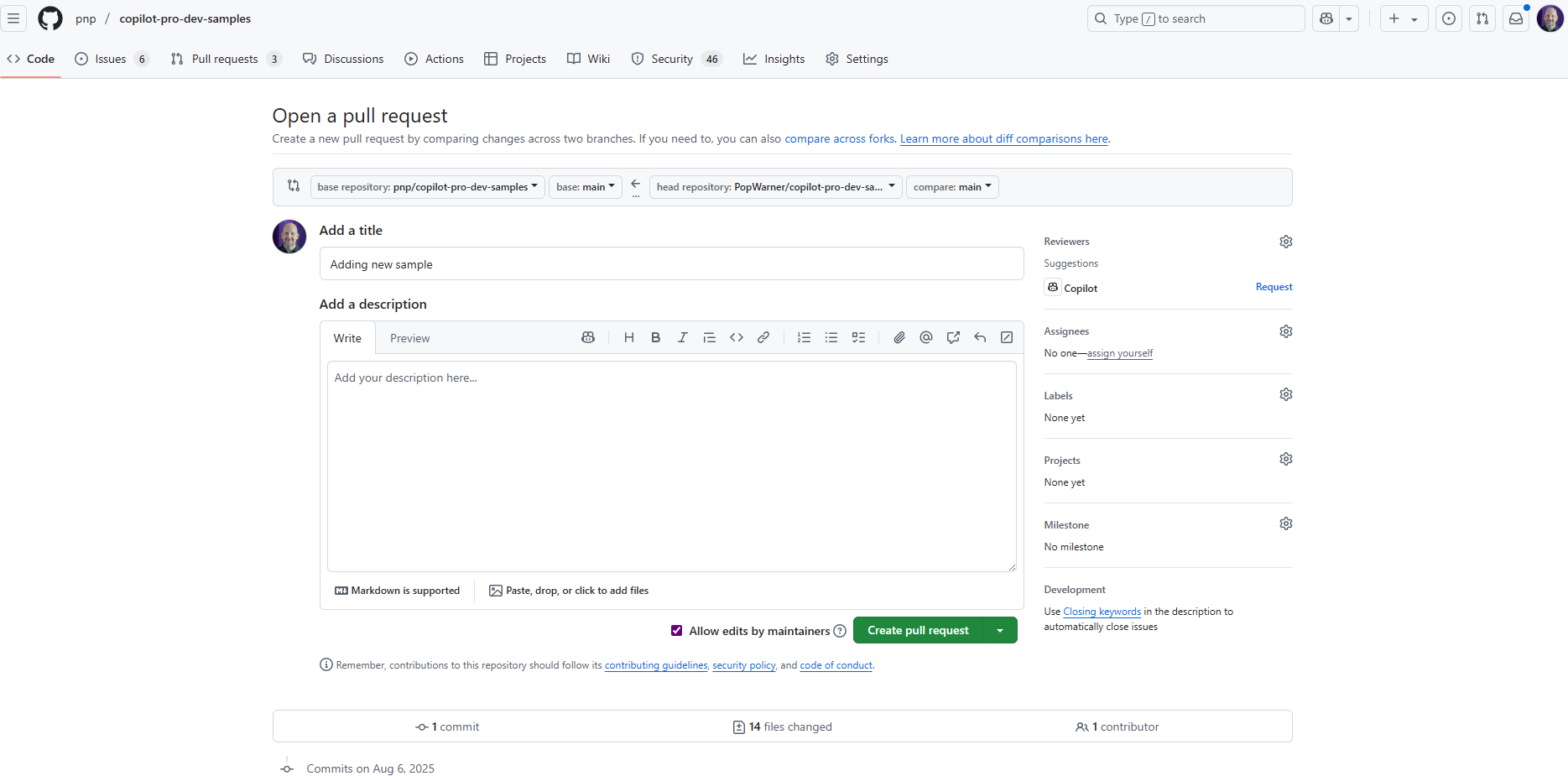Viewport: 1568px width, 776px height.
Task: Edit Projects with the gear icon
Action: (1286, 459)
